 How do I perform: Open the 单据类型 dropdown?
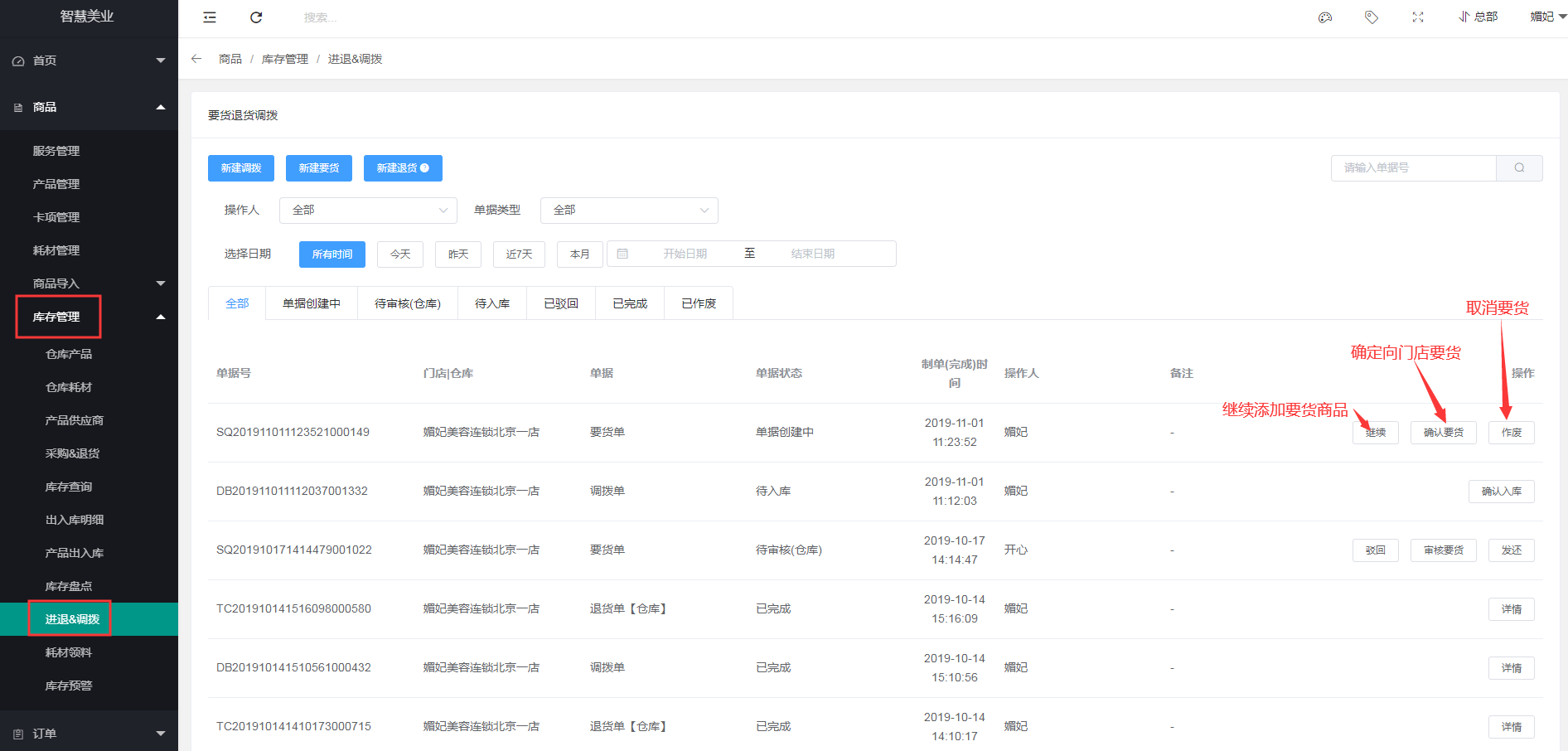coord(629,211)
